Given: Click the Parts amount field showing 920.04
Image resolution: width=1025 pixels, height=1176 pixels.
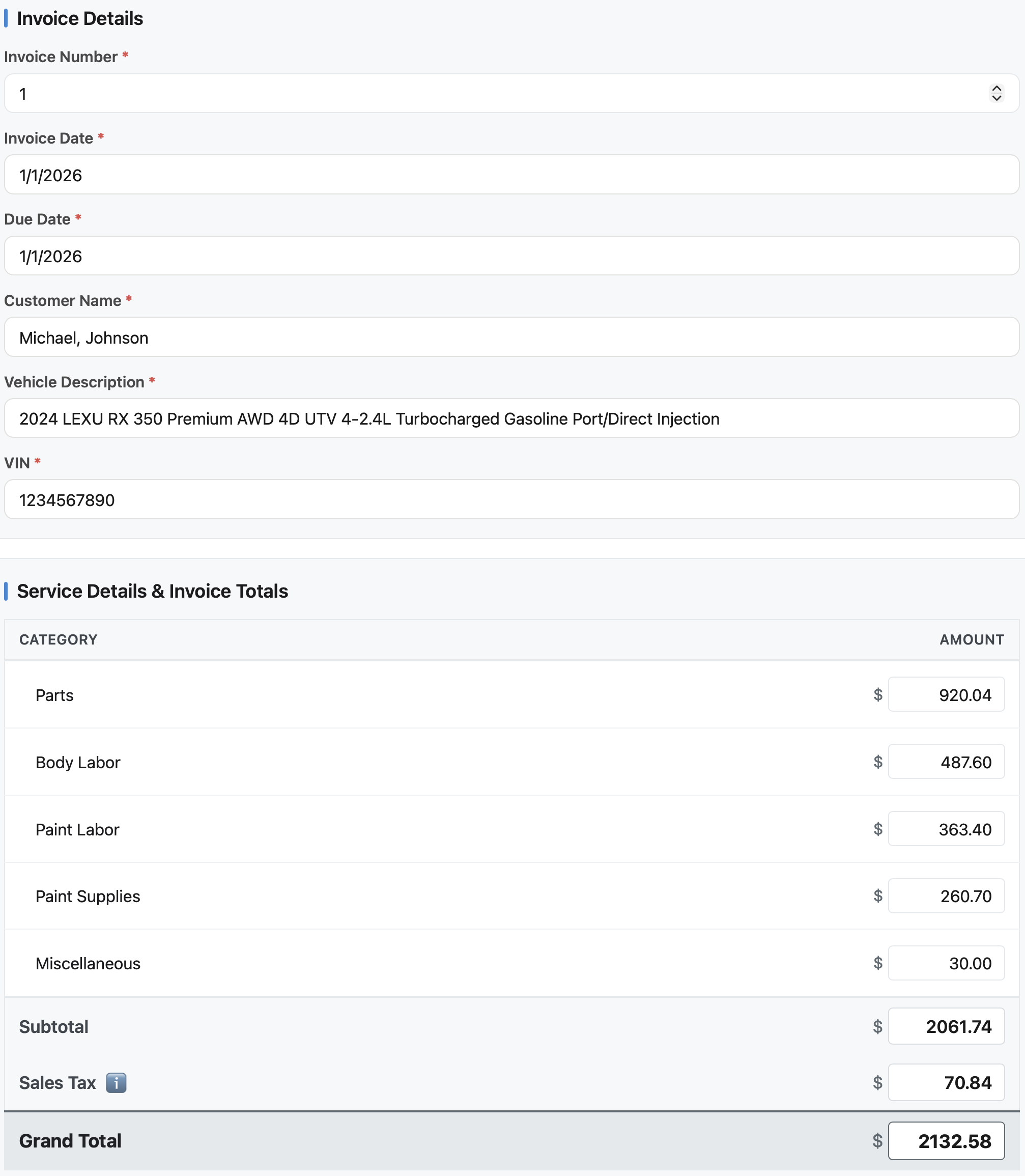Looking at the screenshot, I should (946, 694).
